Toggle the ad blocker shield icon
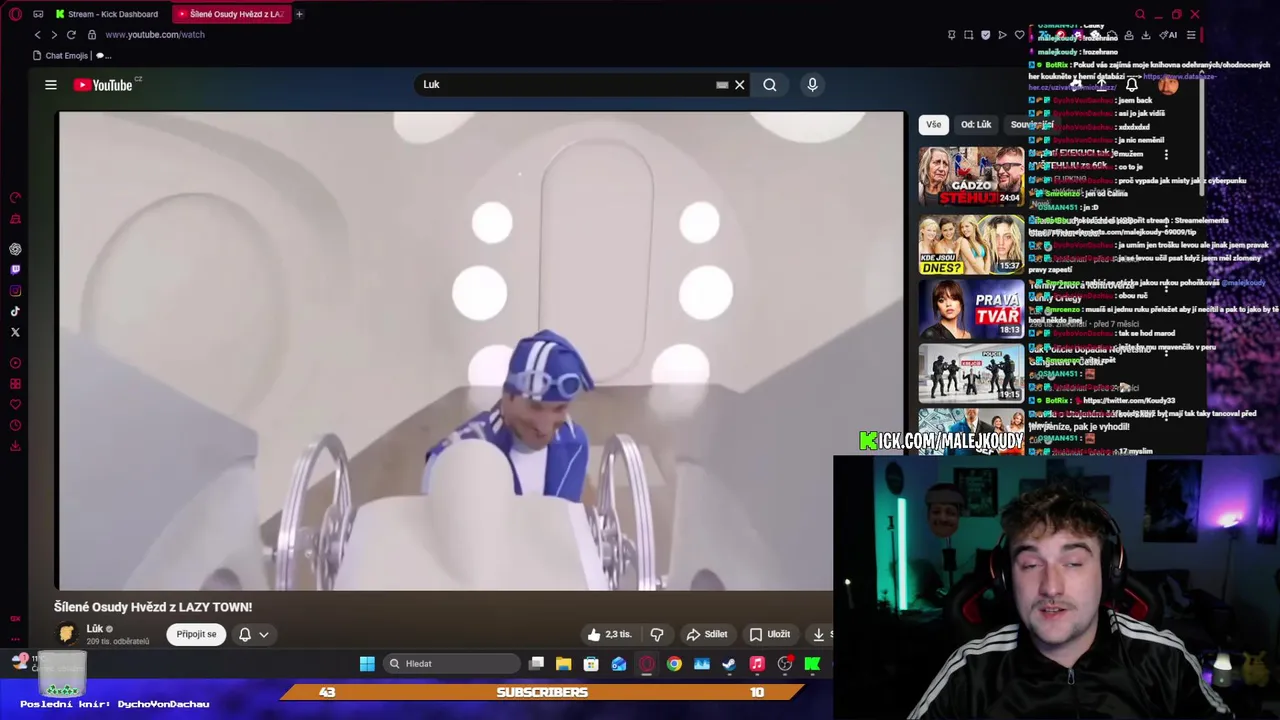The width and height of the screenshot is (1280, 720). 985,35
